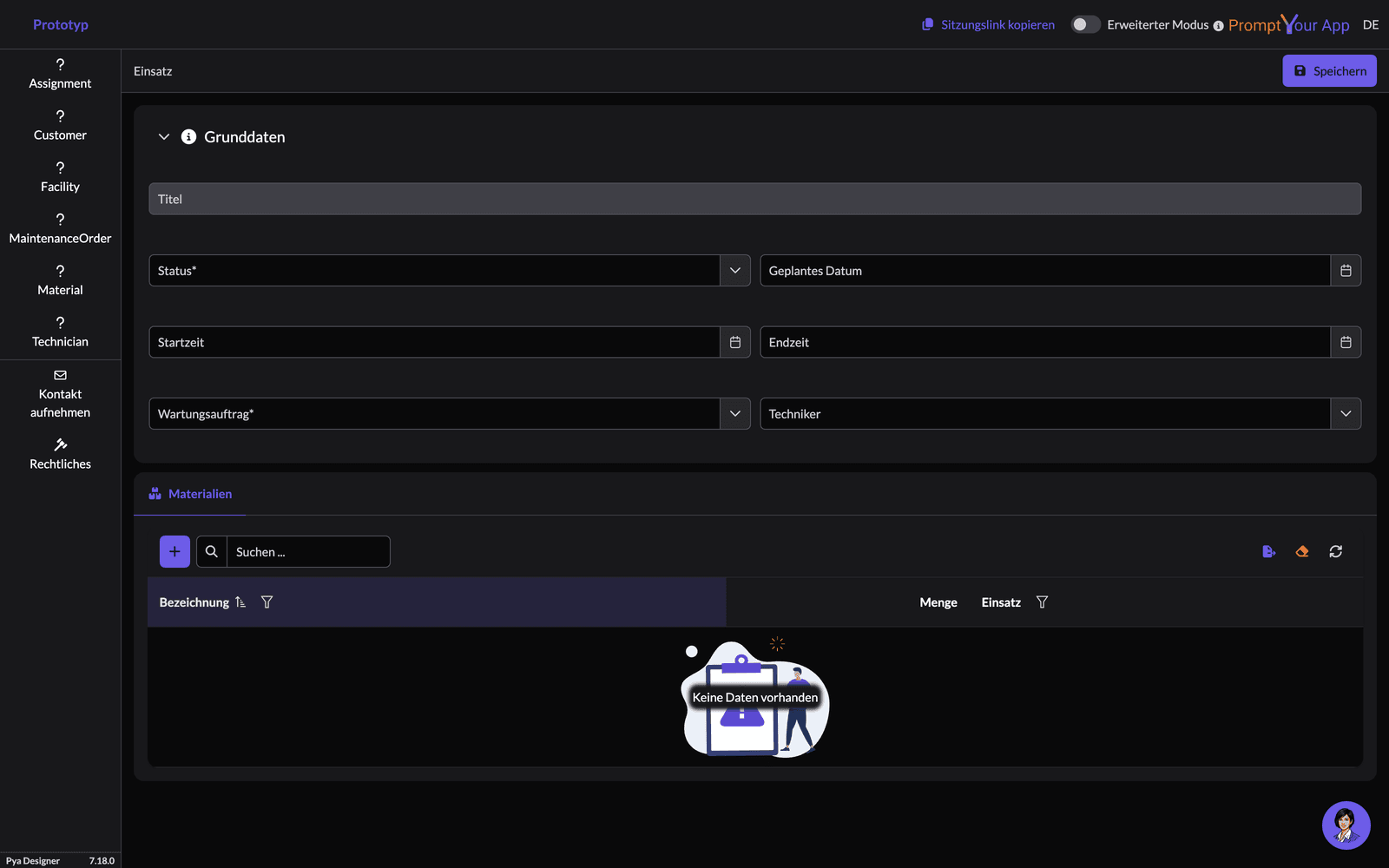This screenshot has height=868, width=1389.
Task: Click the Kontakt aufnehmen envelope icon
Action: pyautogui.click(x=60, y=375)
